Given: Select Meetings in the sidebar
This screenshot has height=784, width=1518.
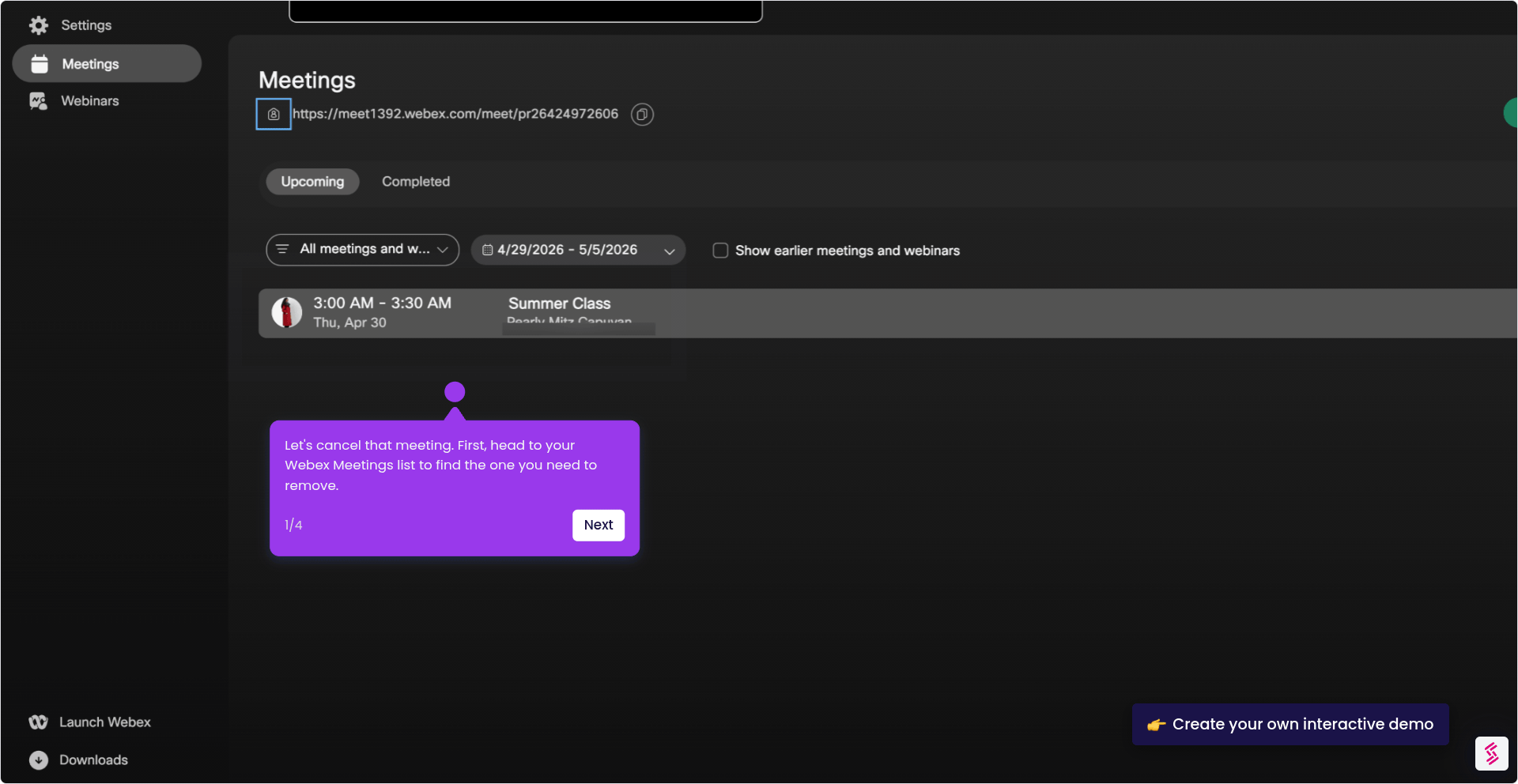Looking at the screenshot, I should 107,64.
